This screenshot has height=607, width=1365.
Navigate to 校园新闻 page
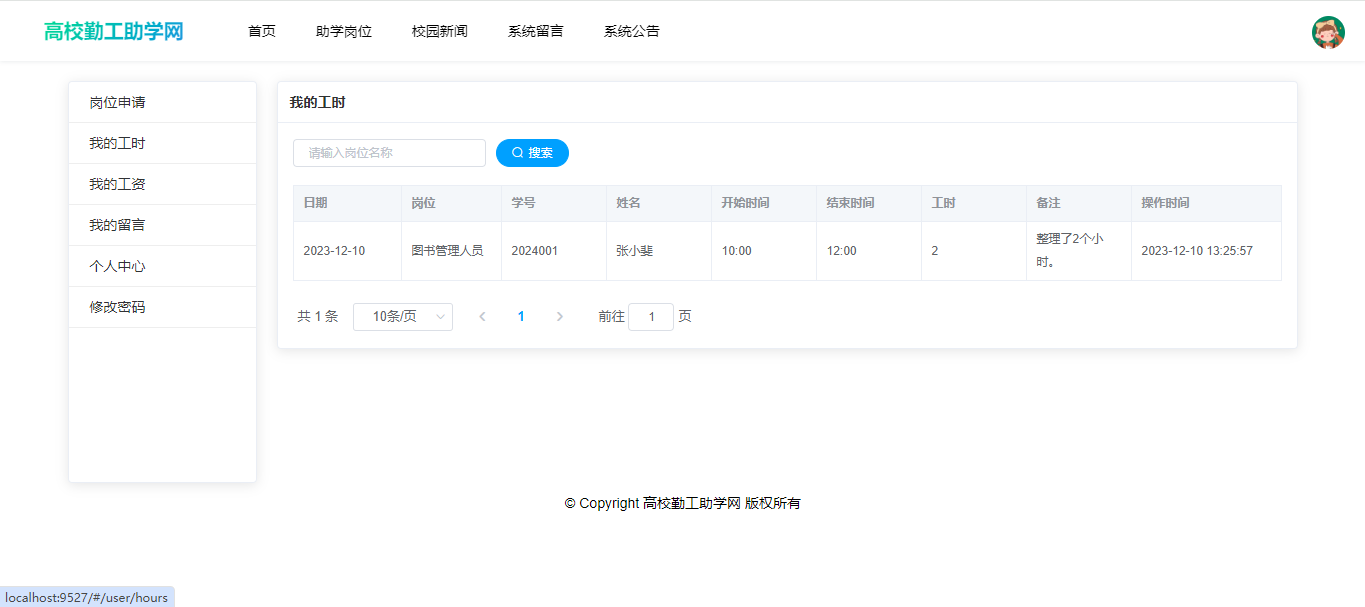[x=440, y=31]
